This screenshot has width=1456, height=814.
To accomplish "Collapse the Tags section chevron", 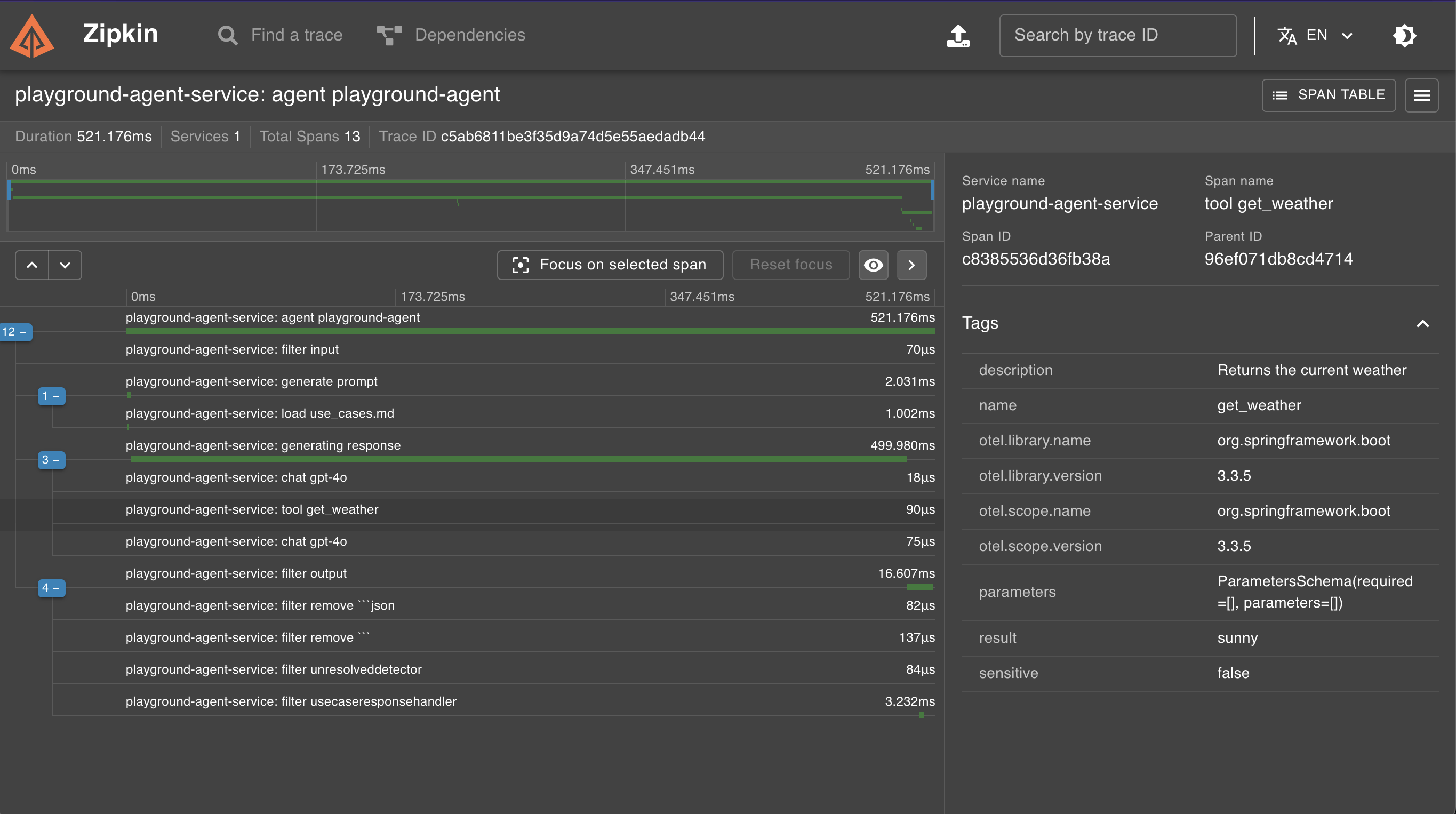I will coord(1422,324).
